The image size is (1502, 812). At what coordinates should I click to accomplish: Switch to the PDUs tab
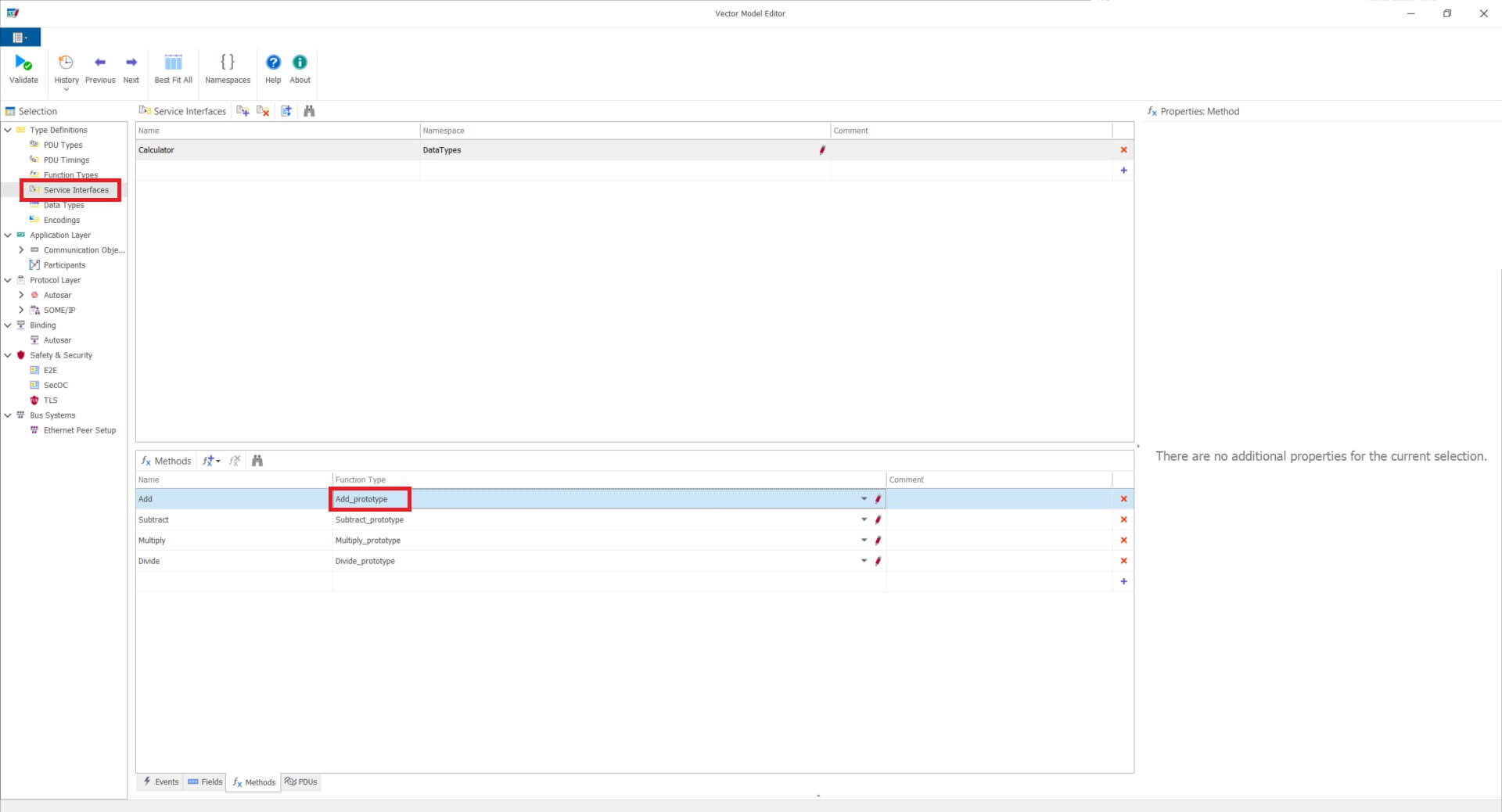point(301,781)
